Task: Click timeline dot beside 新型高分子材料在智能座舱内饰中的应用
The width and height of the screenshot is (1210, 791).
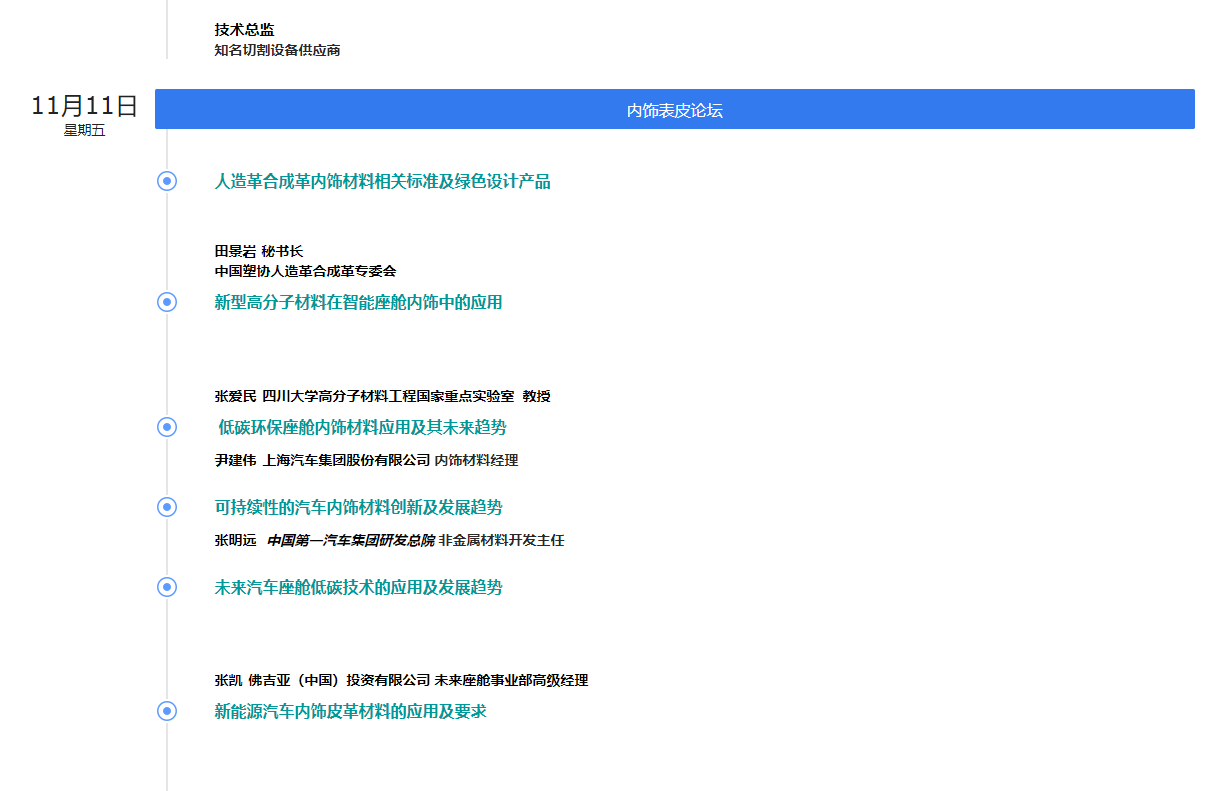Action: point(167,302)
